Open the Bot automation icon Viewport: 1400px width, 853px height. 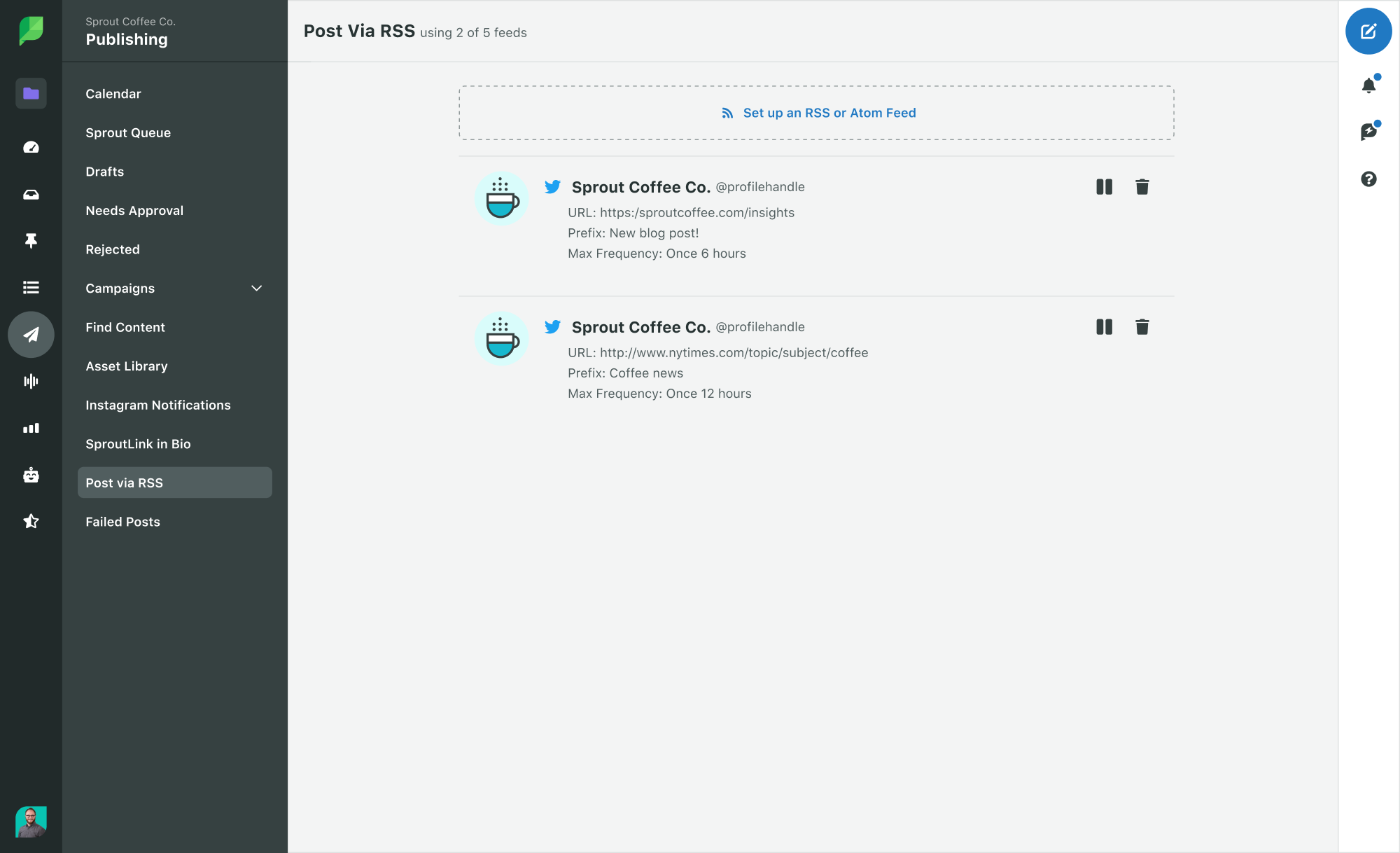[x=31, y=476]
